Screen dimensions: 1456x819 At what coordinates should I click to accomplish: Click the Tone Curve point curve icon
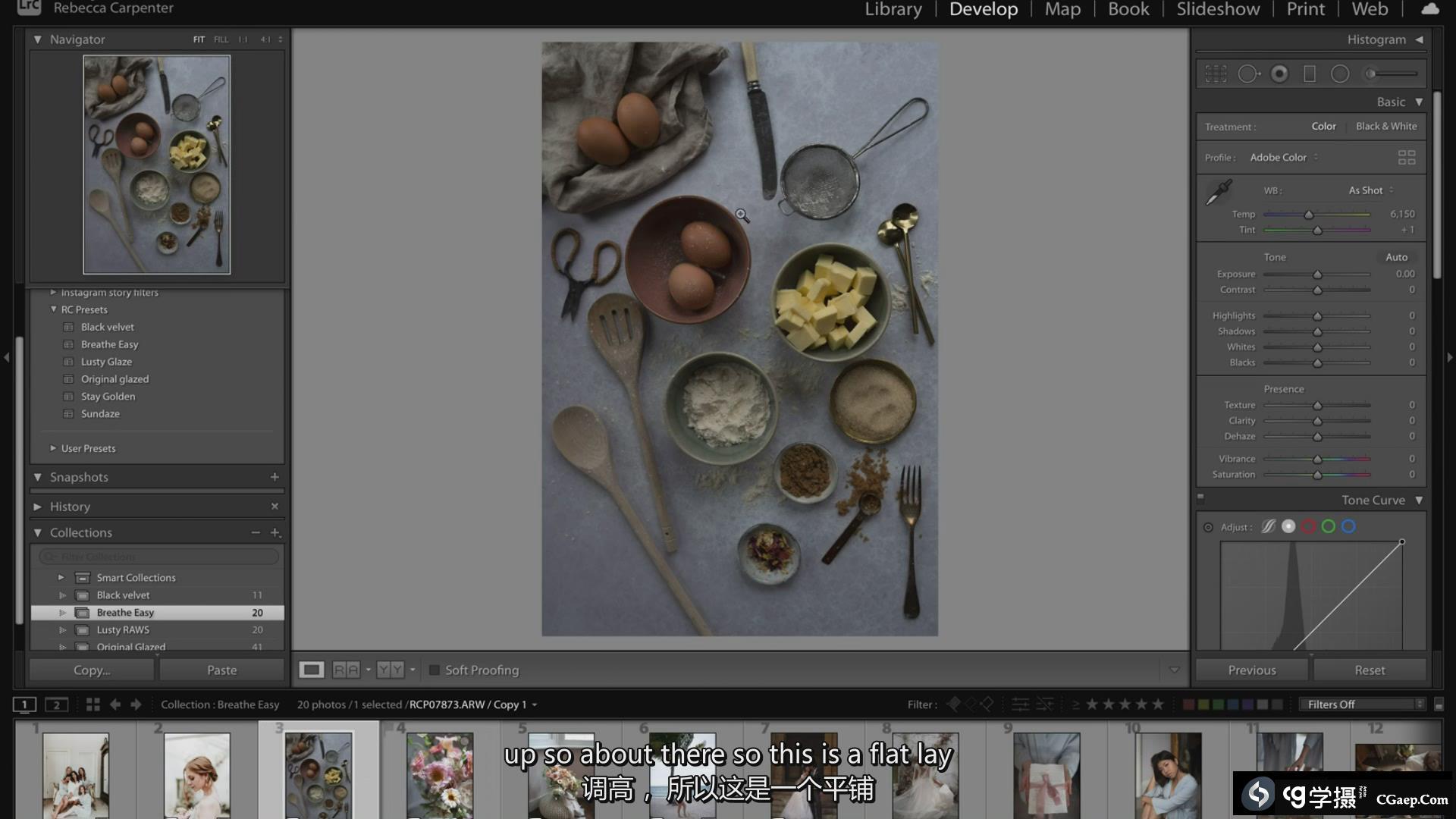[x=1288, y=526]
